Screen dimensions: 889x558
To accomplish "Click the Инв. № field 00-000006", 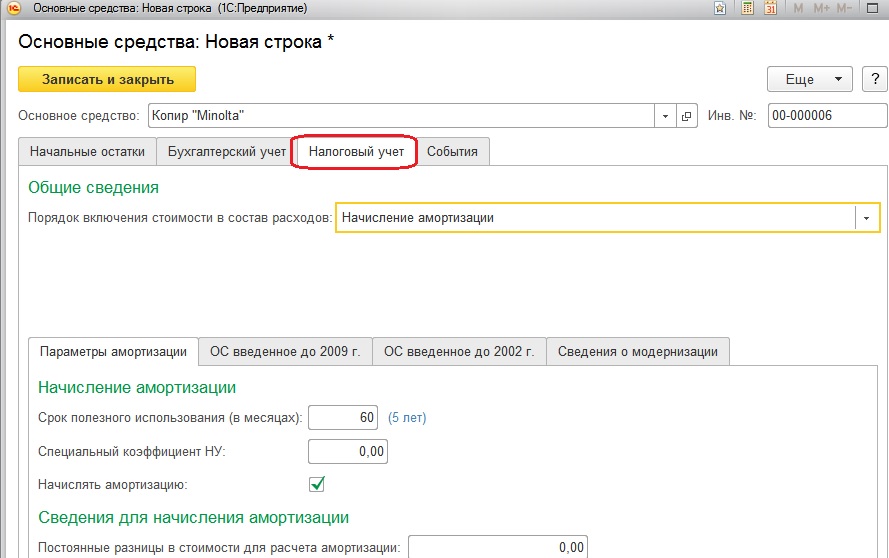I will (827, 116).
